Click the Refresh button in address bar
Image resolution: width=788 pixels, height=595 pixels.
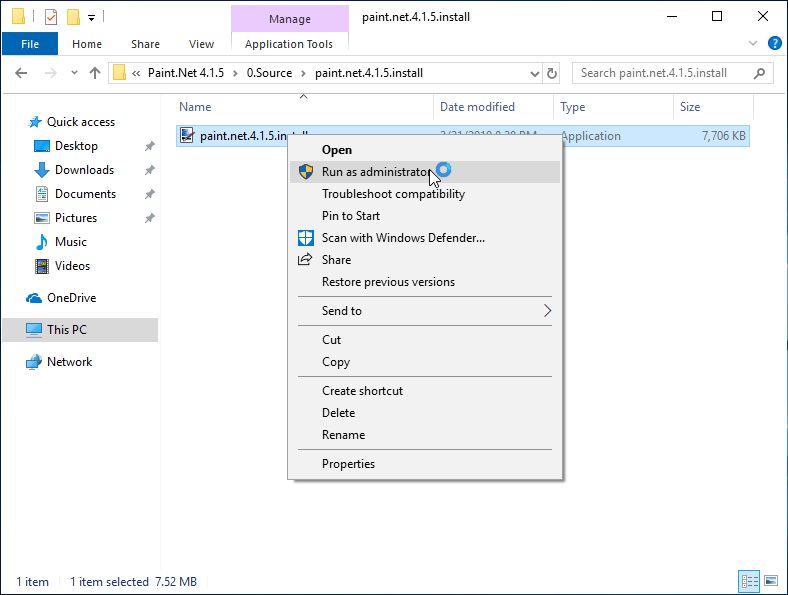point(551,73)
